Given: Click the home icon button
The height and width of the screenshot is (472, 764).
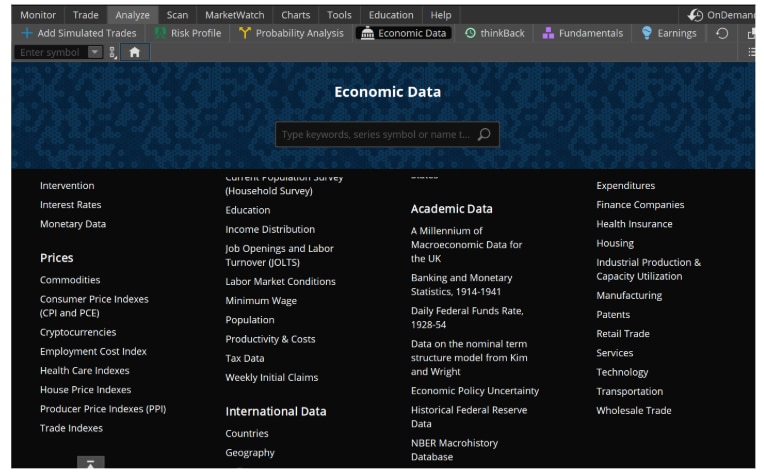Looking at the screenshot, I should coord(134,52).
